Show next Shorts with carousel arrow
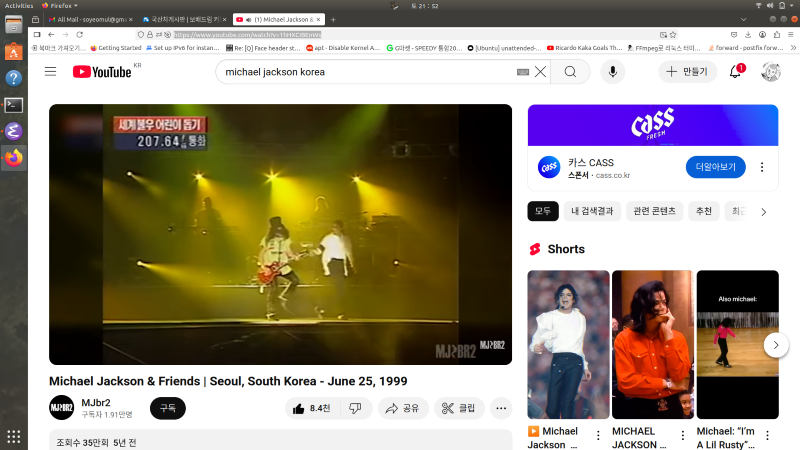The height and width of the screenshot is (450, 800). pyautogui.click(x=776, y=345)
